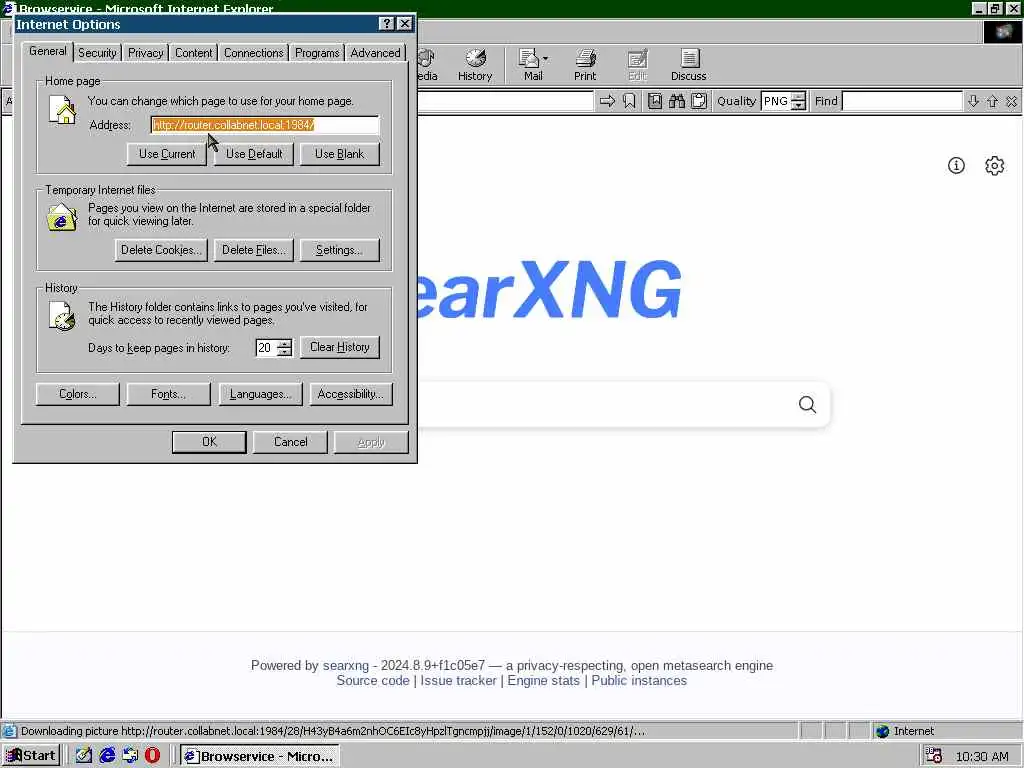Click Browservice taskbar button
This screenshot has height=768, width=1024.
click(260, 756)
